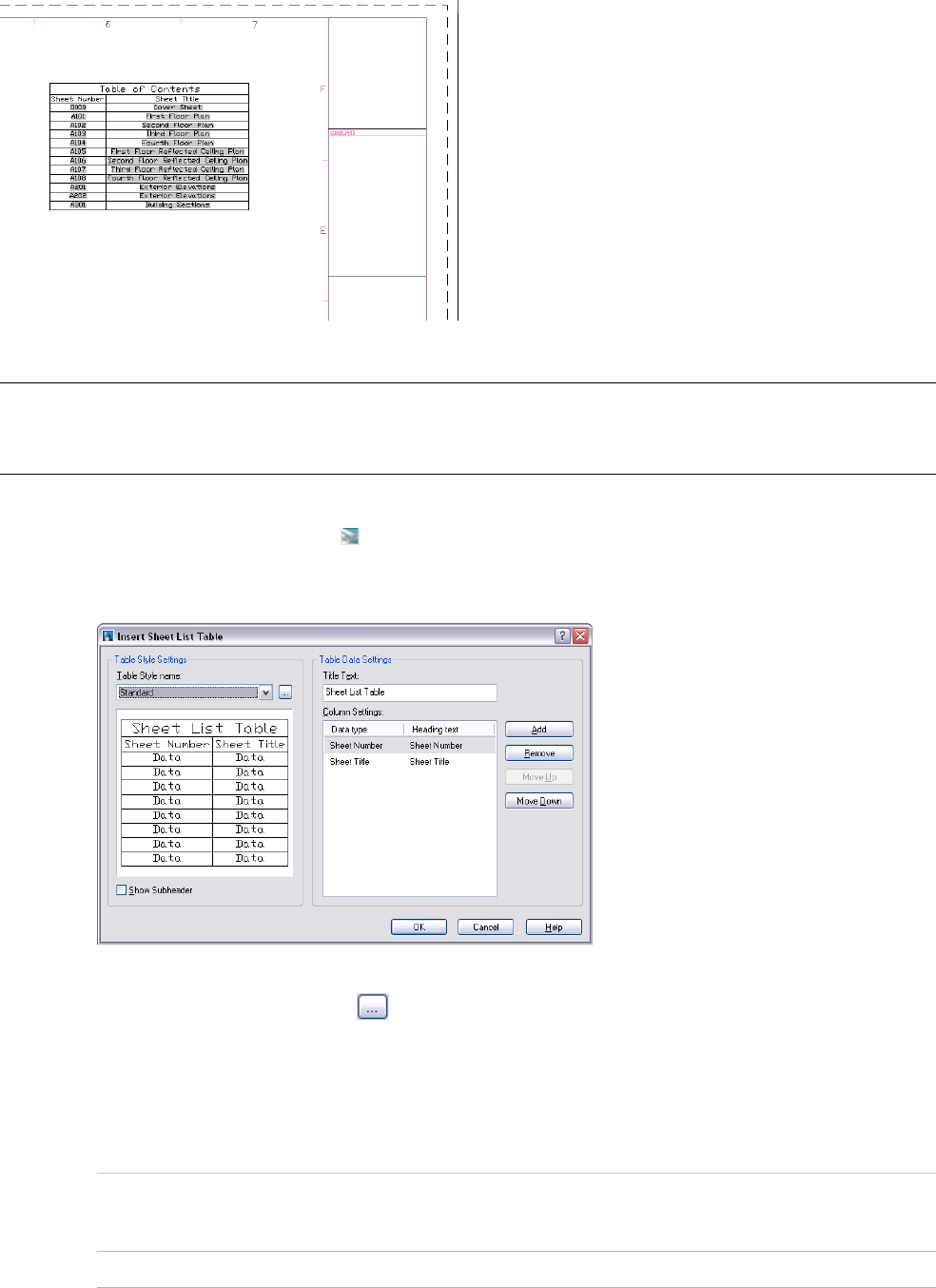The width and height of the screenshot is (936, 1288).
Task: Click the A101 First Floor Plan row
Action: [149, 116]
